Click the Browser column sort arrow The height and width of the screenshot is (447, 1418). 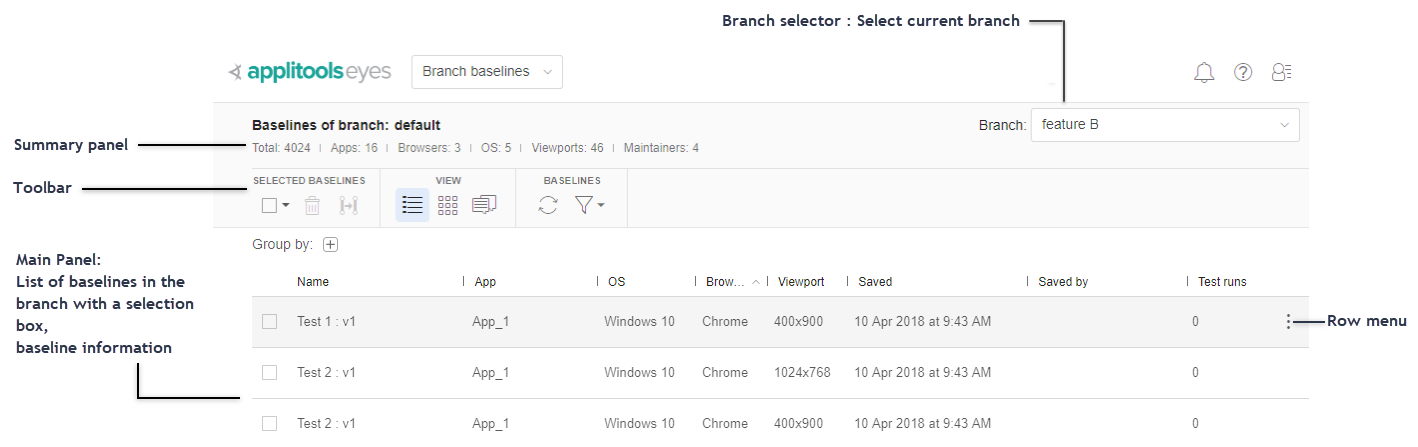756,282
